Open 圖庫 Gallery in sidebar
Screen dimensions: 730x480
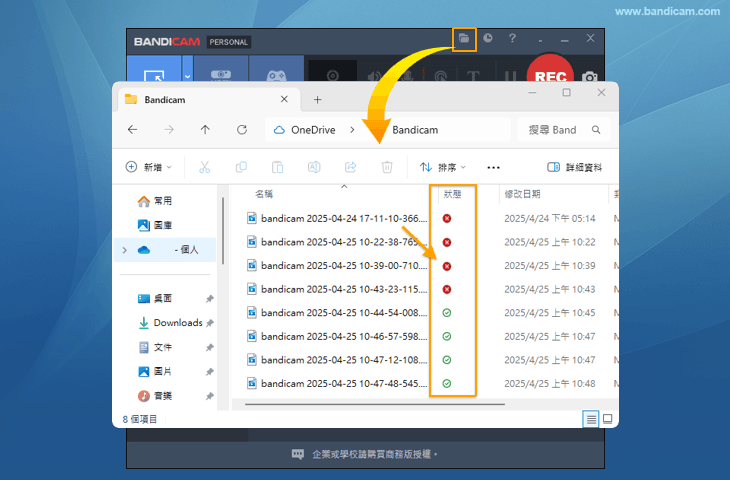click(155, 225)
